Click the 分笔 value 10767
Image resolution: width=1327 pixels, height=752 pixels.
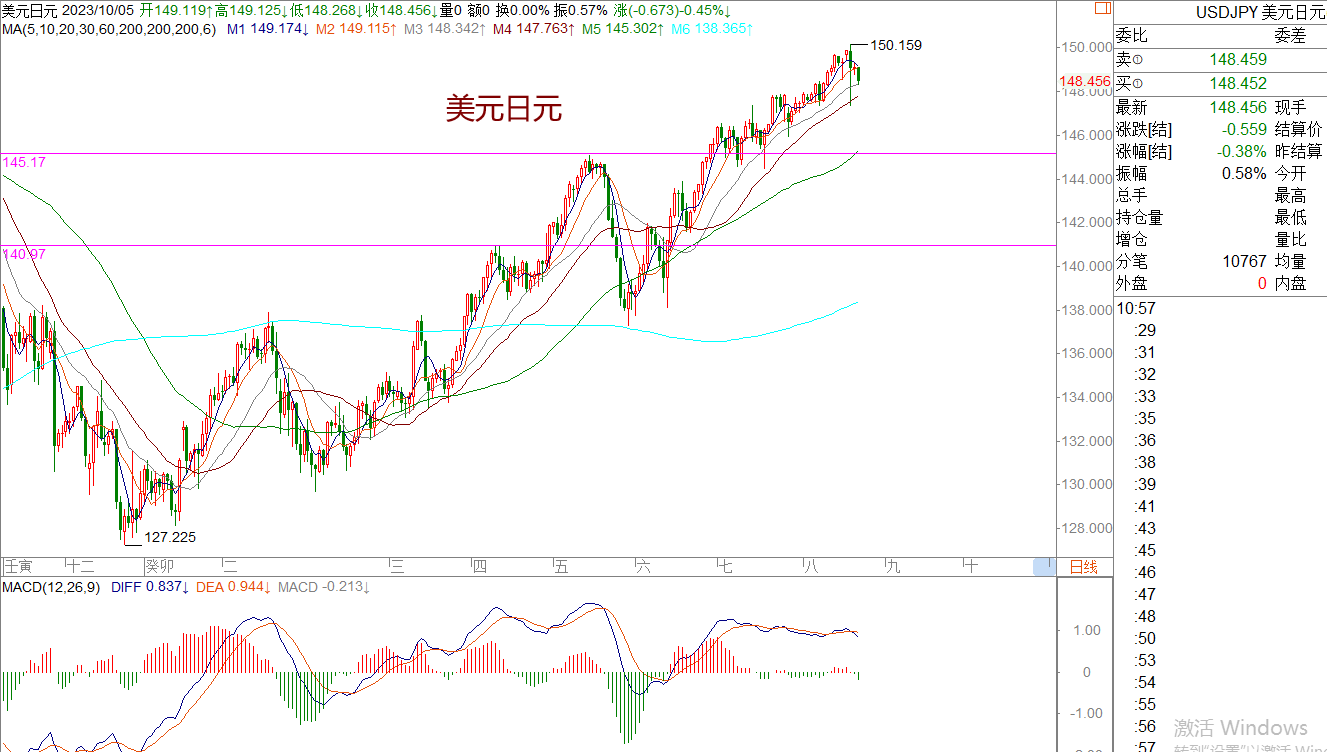pos(1246,262)
